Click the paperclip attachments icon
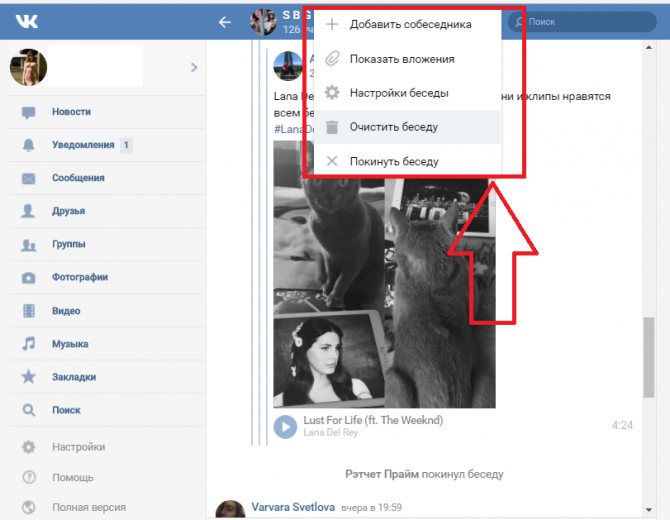Image resolution: width=670 pixels, height=520 pixels. 332,59
